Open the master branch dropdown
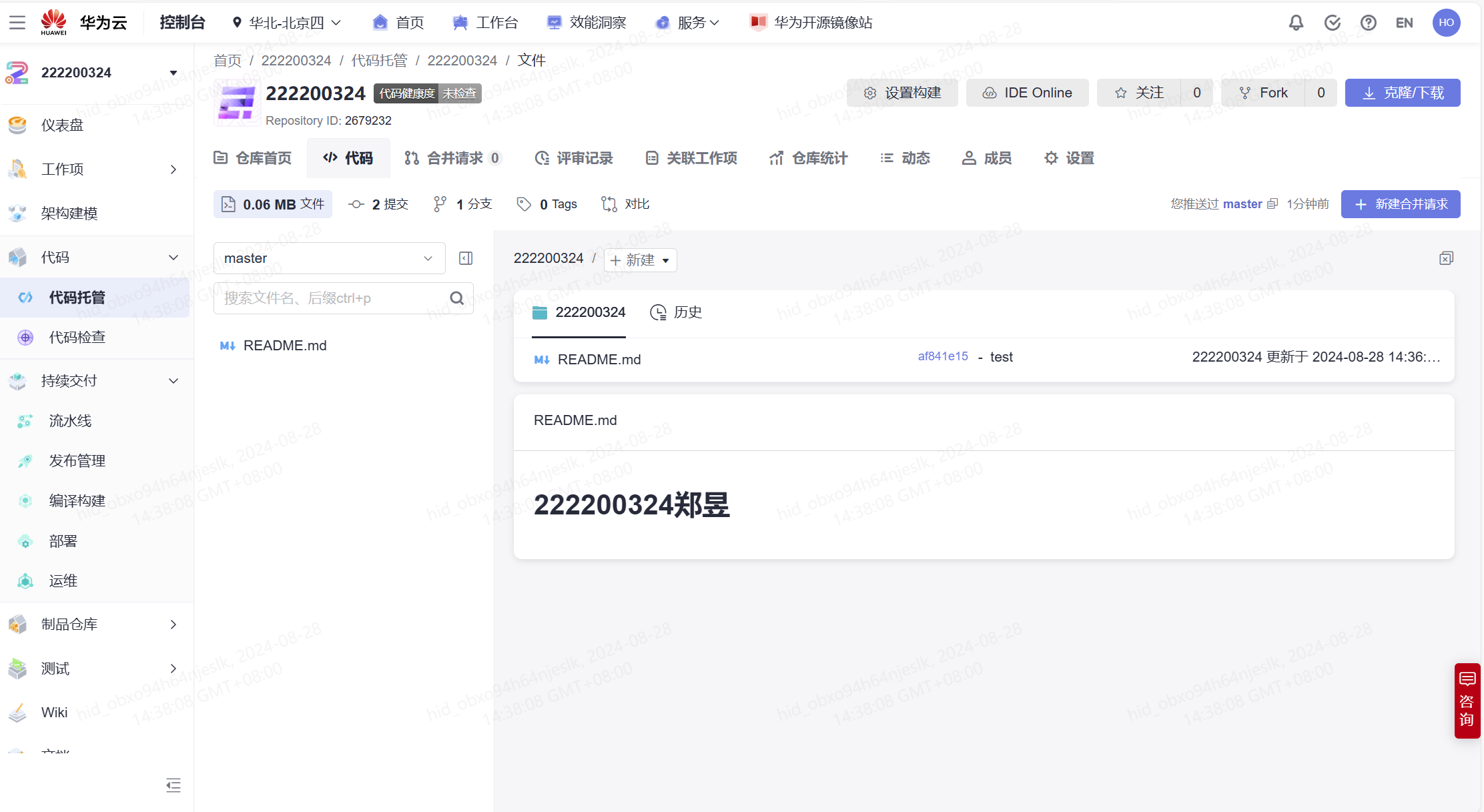The height and width of the screenshot is (812, 1484). point(329,258)
